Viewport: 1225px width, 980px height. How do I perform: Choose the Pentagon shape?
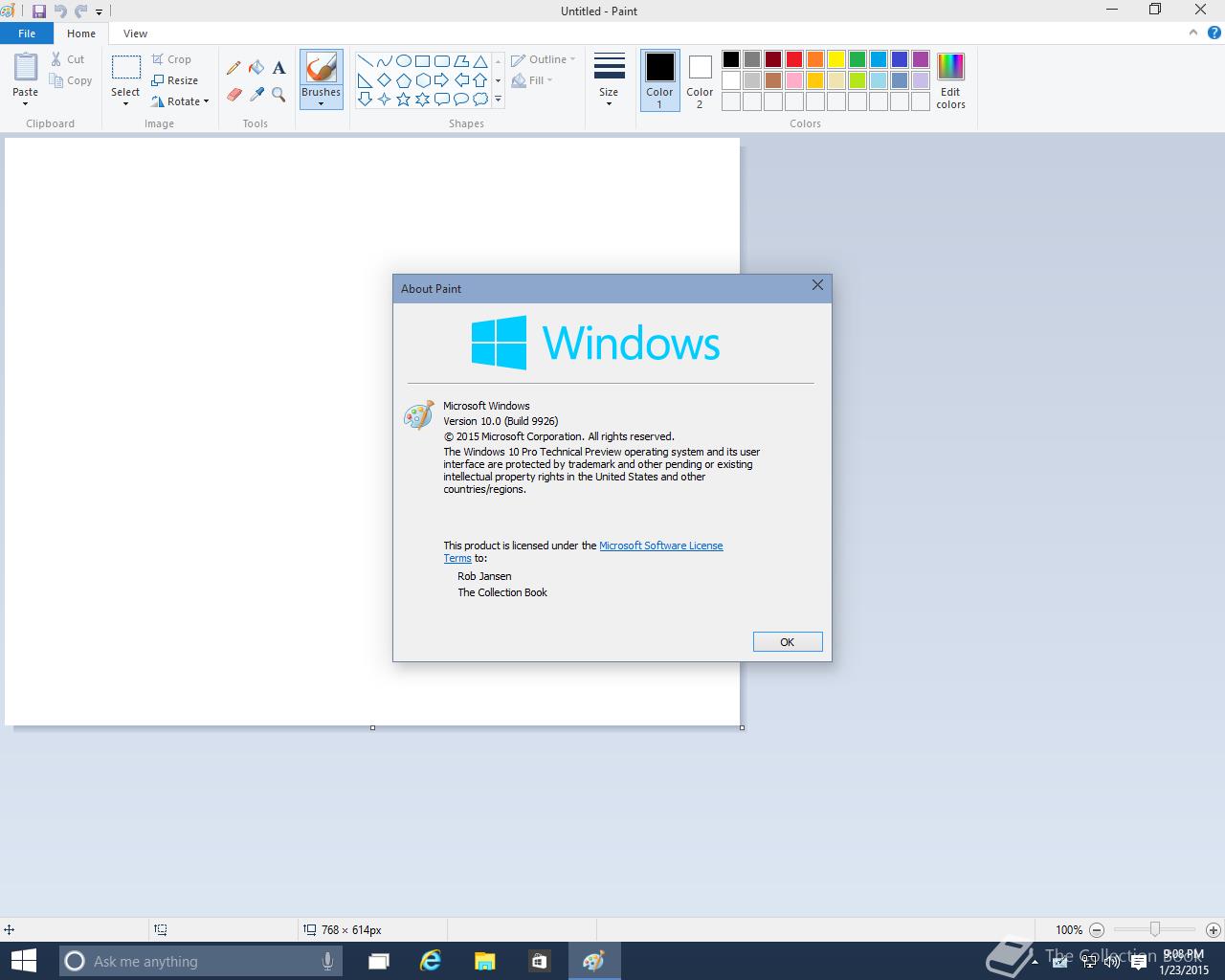tap(403, 79)
